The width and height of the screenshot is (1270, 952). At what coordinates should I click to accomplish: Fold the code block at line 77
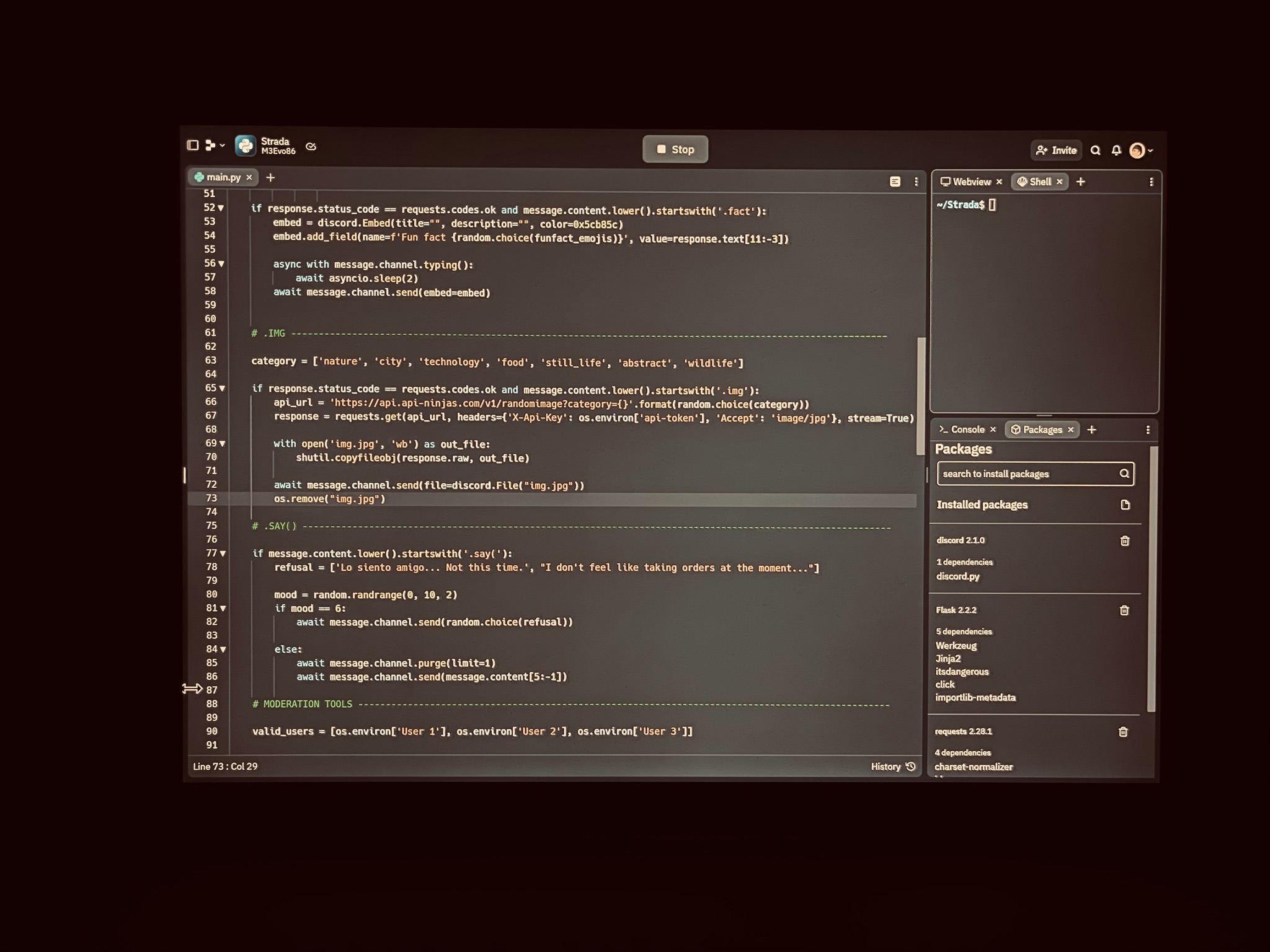[223, 553]
